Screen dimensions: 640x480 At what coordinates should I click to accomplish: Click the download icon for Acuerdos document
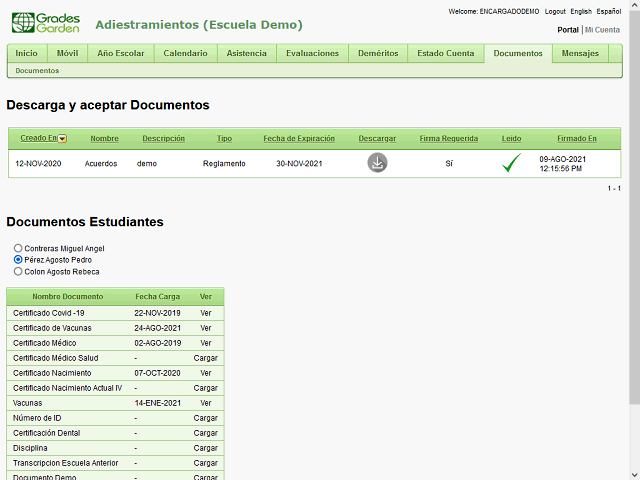click(x=377, y=163)
